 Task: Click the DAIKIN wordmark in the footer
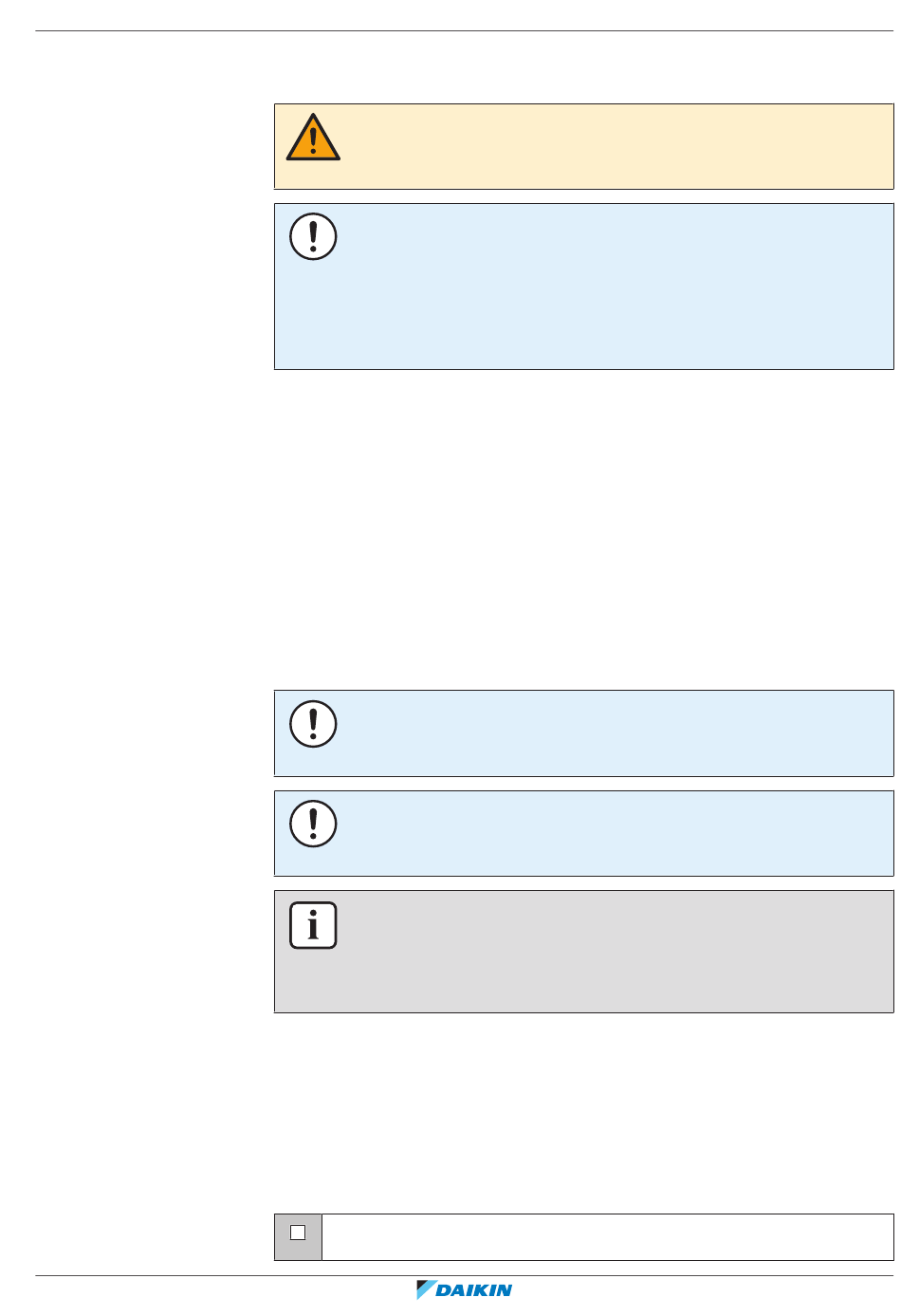click(x=474, y=1290)
